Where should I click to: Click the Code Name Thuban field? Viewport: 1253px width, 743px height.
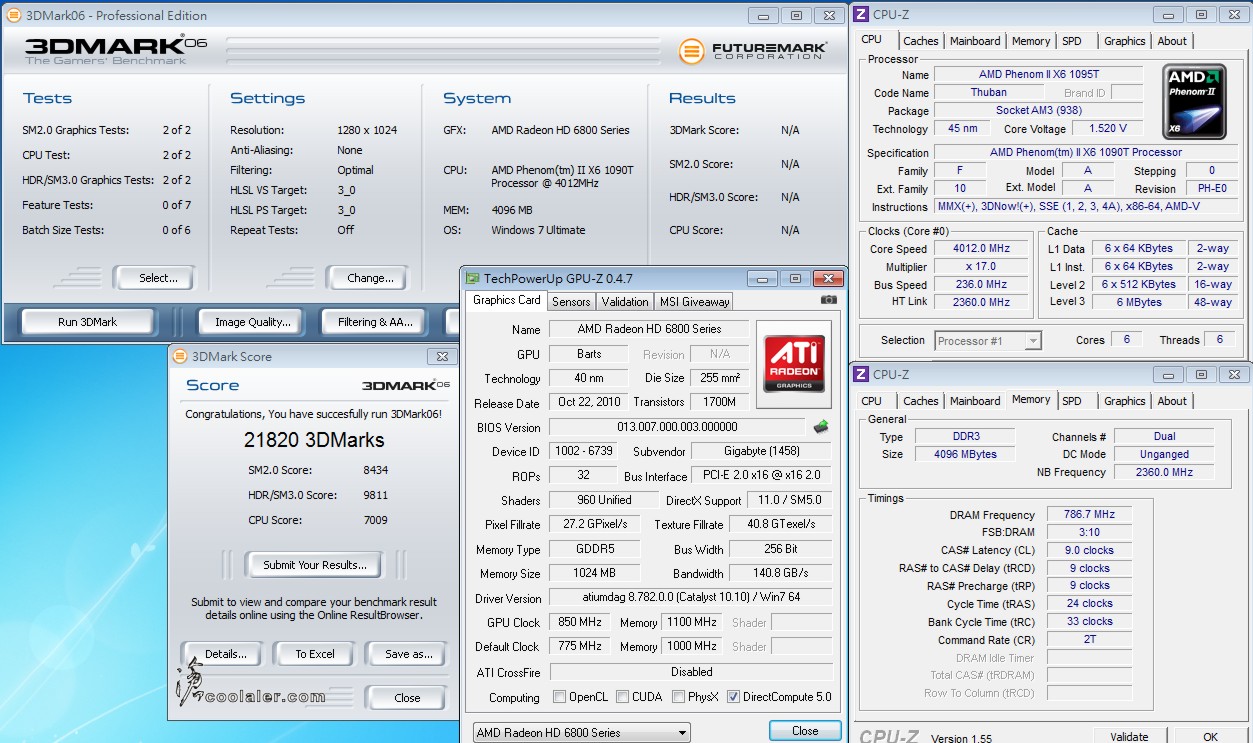[x=988, y=92]
